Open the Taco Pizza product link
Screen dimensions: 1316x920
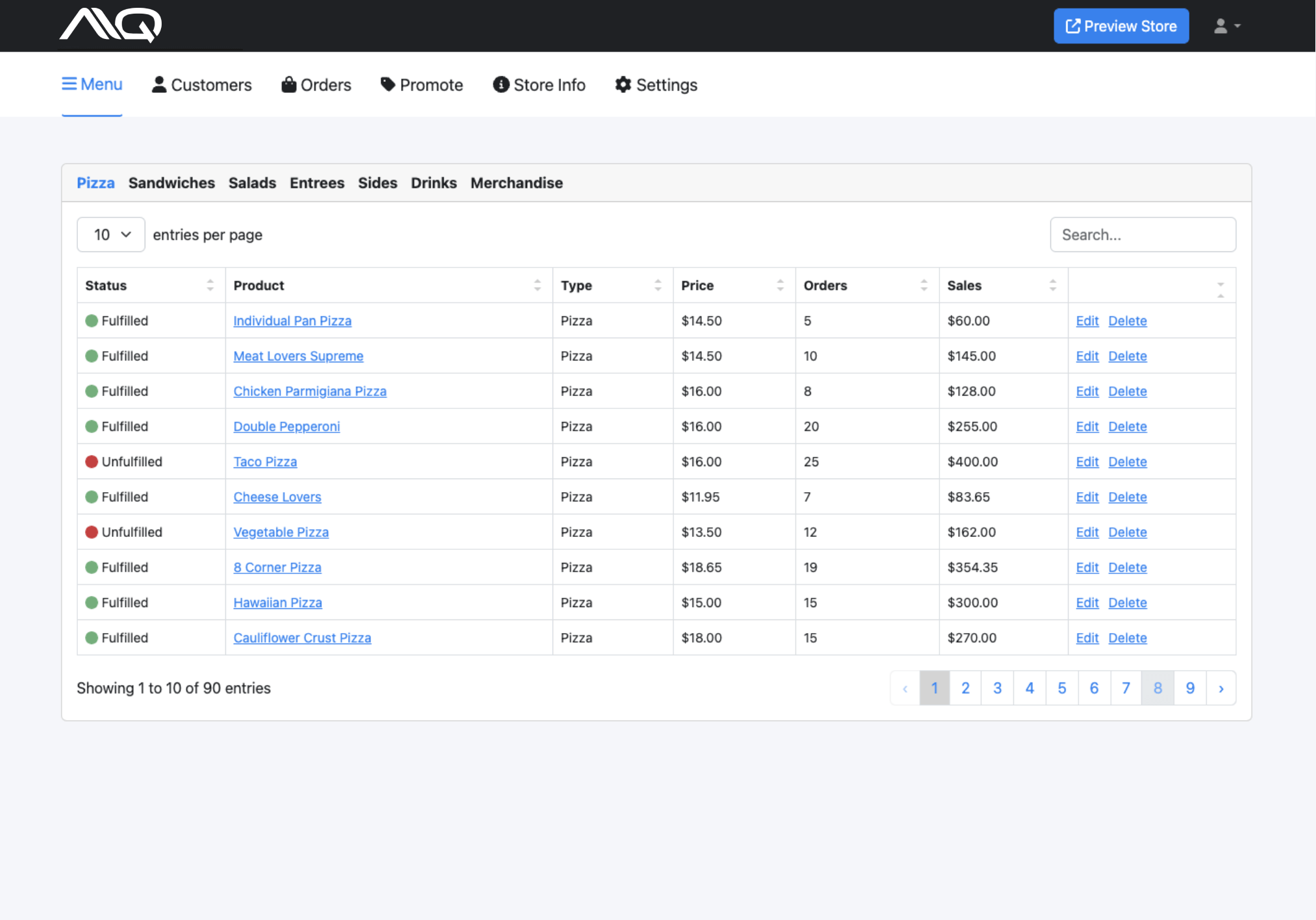tap(265, 462)
